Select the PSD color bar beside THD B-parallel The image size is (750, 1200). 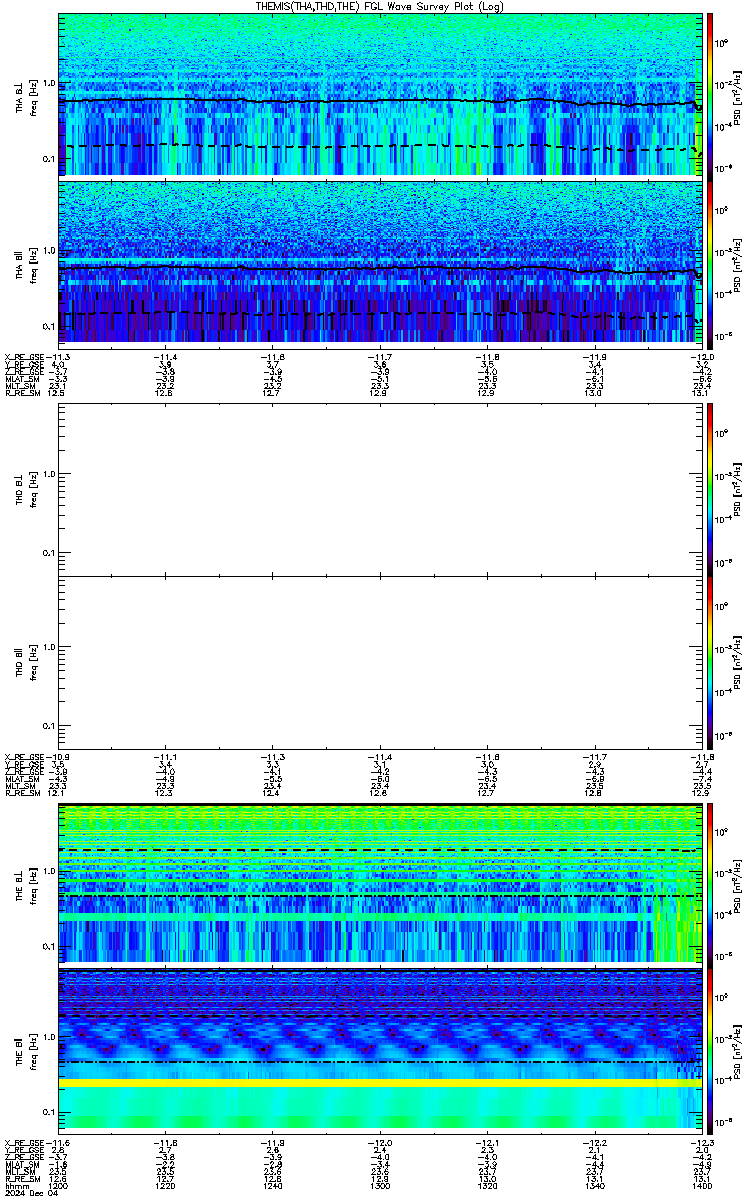pos(710,662)
